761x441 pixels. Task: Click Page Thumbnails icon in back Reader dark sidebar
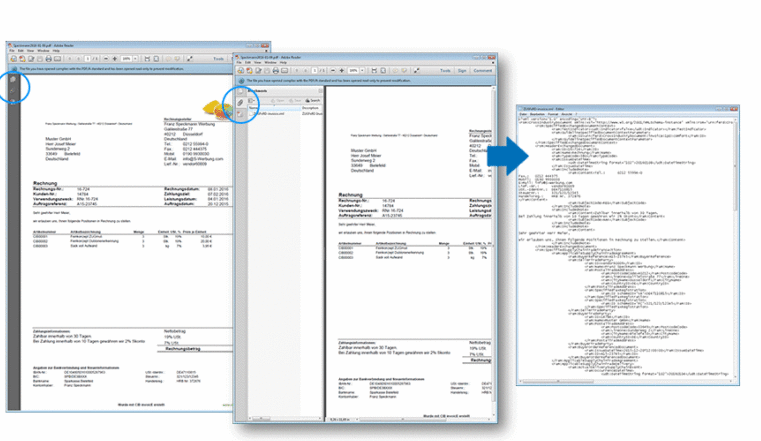coord(13,80)
